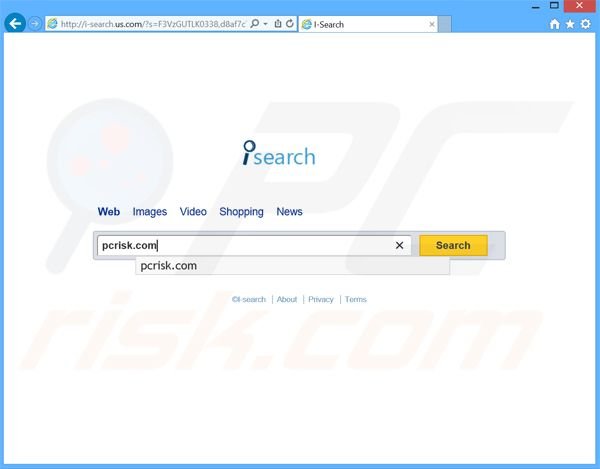Screen dimensions: 600x469
Task: Switch to News search
Action: pos(289,212)
